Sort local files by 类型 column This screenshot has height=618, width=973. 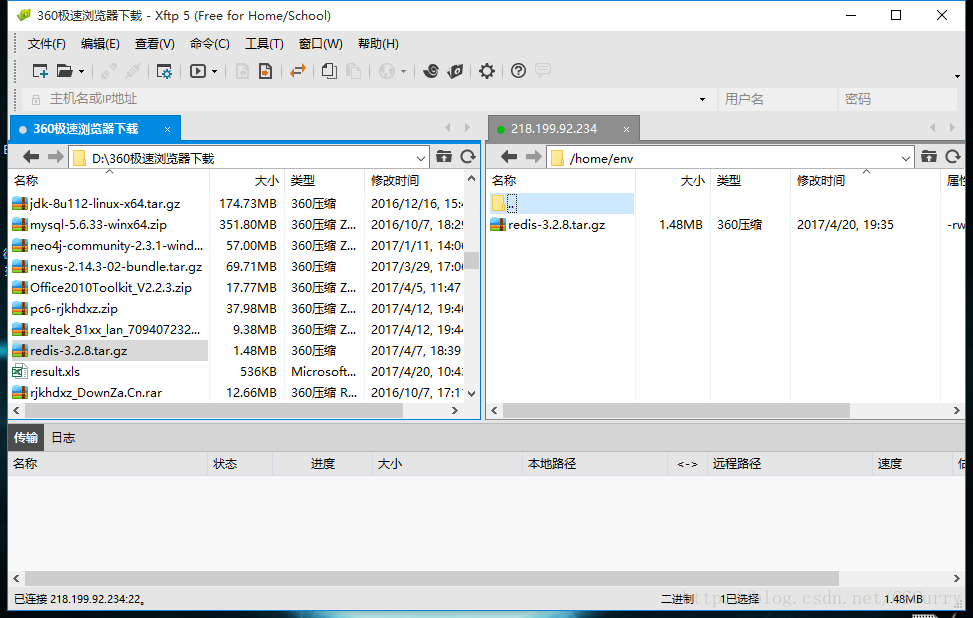(x=325, y=181)
